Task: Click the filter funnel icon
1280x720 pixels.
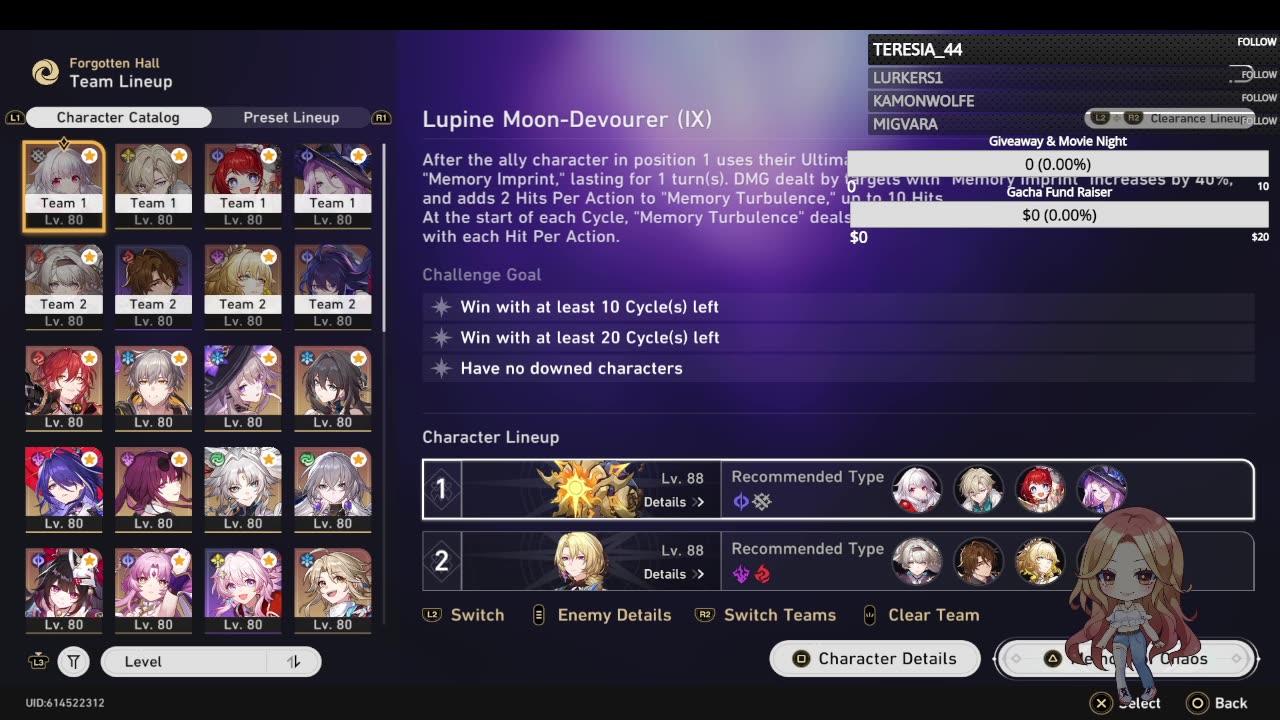Action: pyautogui.click(x=73, y=661)
